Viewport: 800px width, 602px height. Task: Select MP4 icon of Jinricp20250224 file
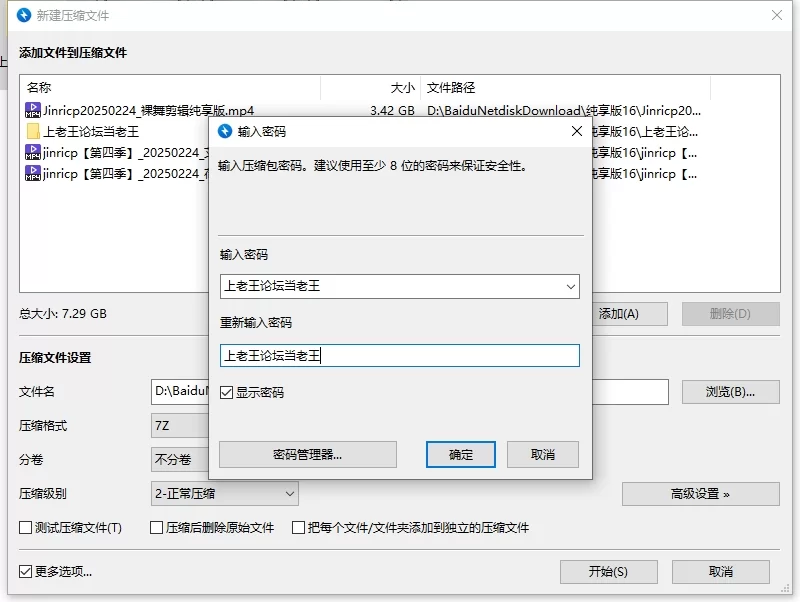pyautogui.click(x=33, y=110)
